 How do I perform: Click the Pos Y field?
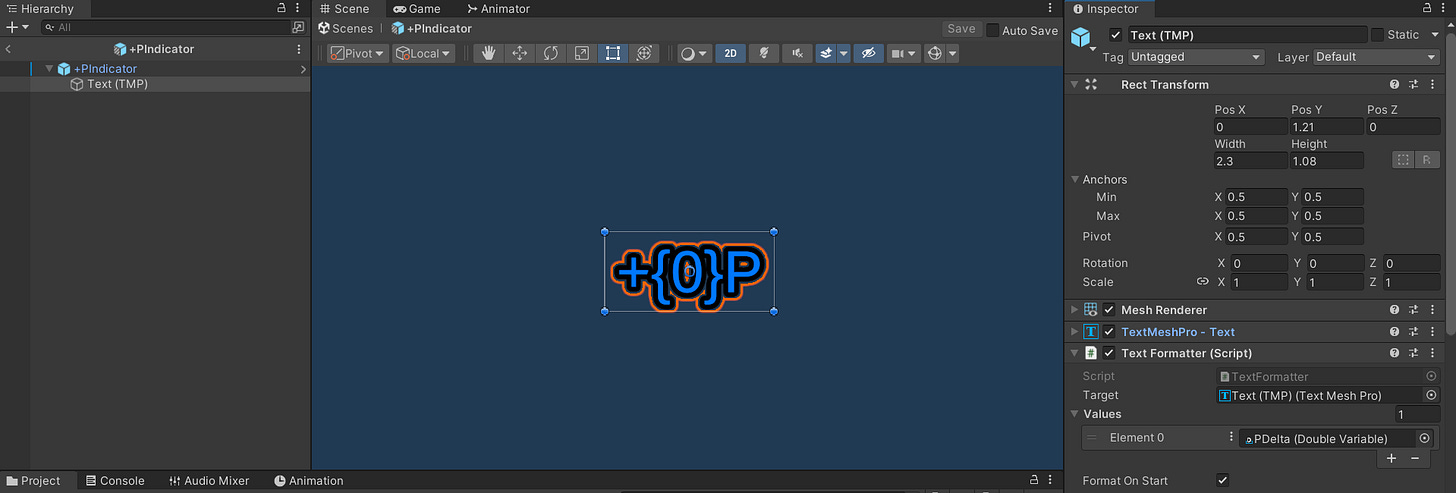click(1326, 127)
